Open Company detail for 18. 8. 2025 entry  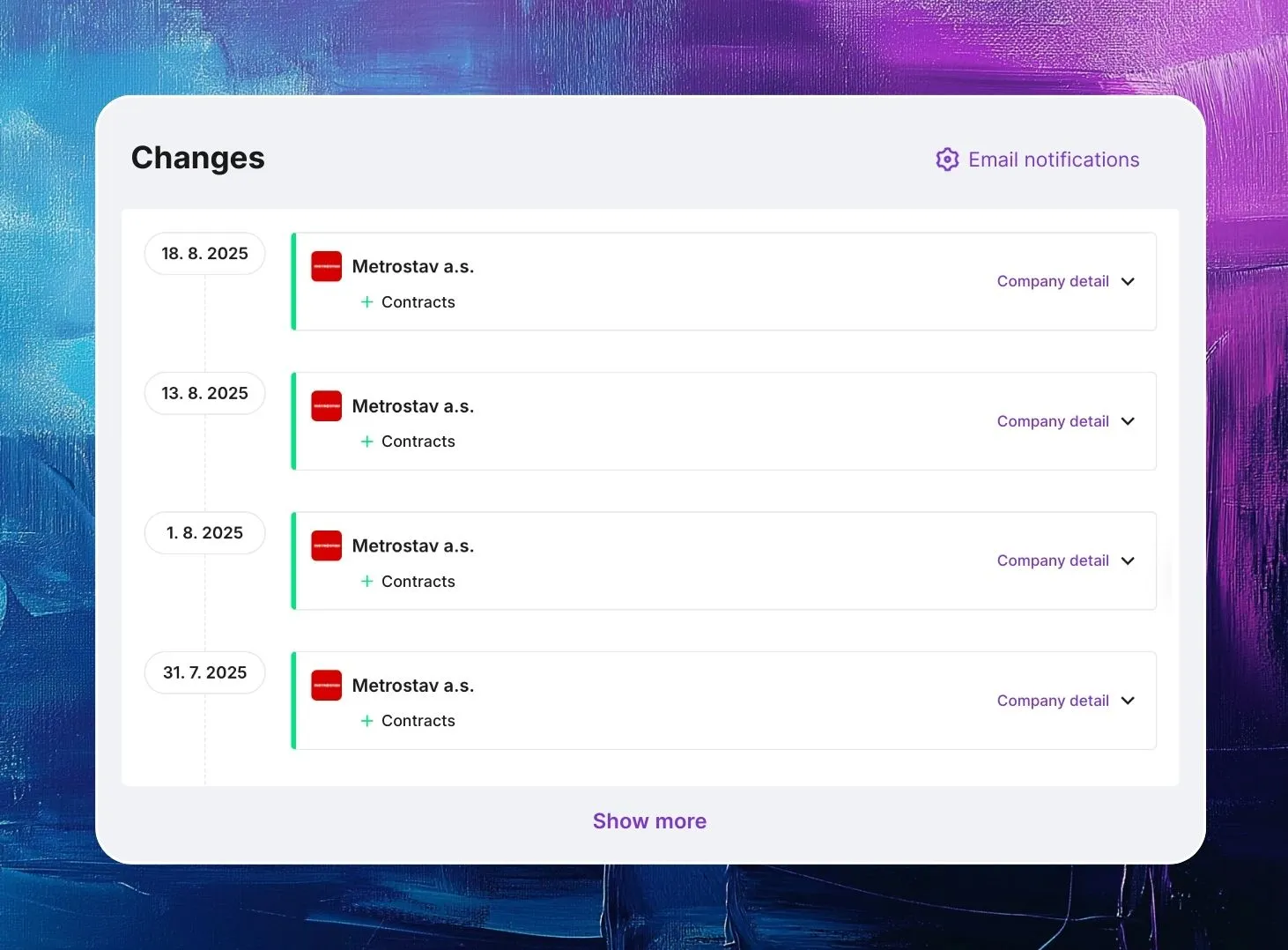1053,281
